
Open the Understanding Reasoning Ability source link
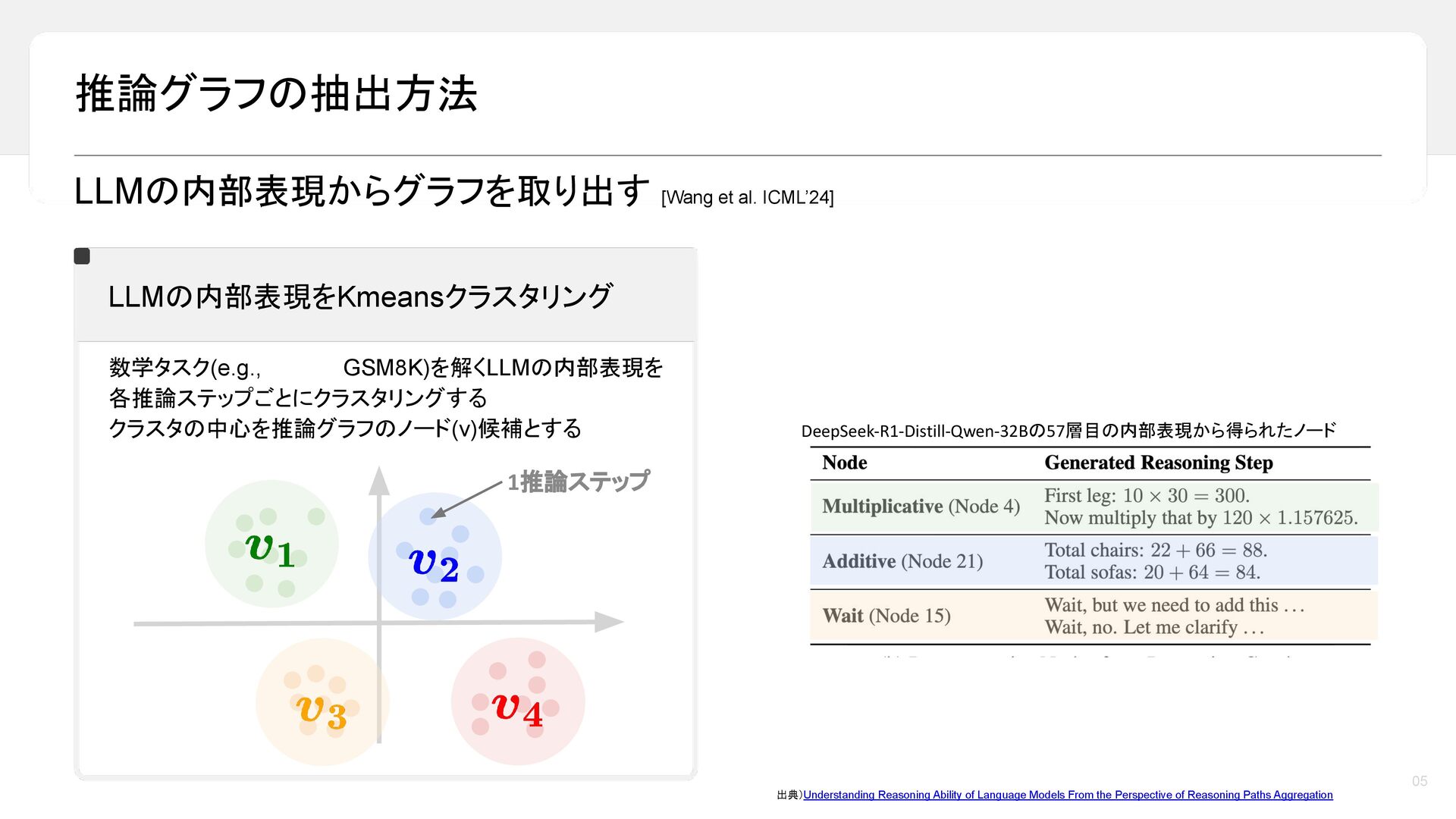point(1067,795)
